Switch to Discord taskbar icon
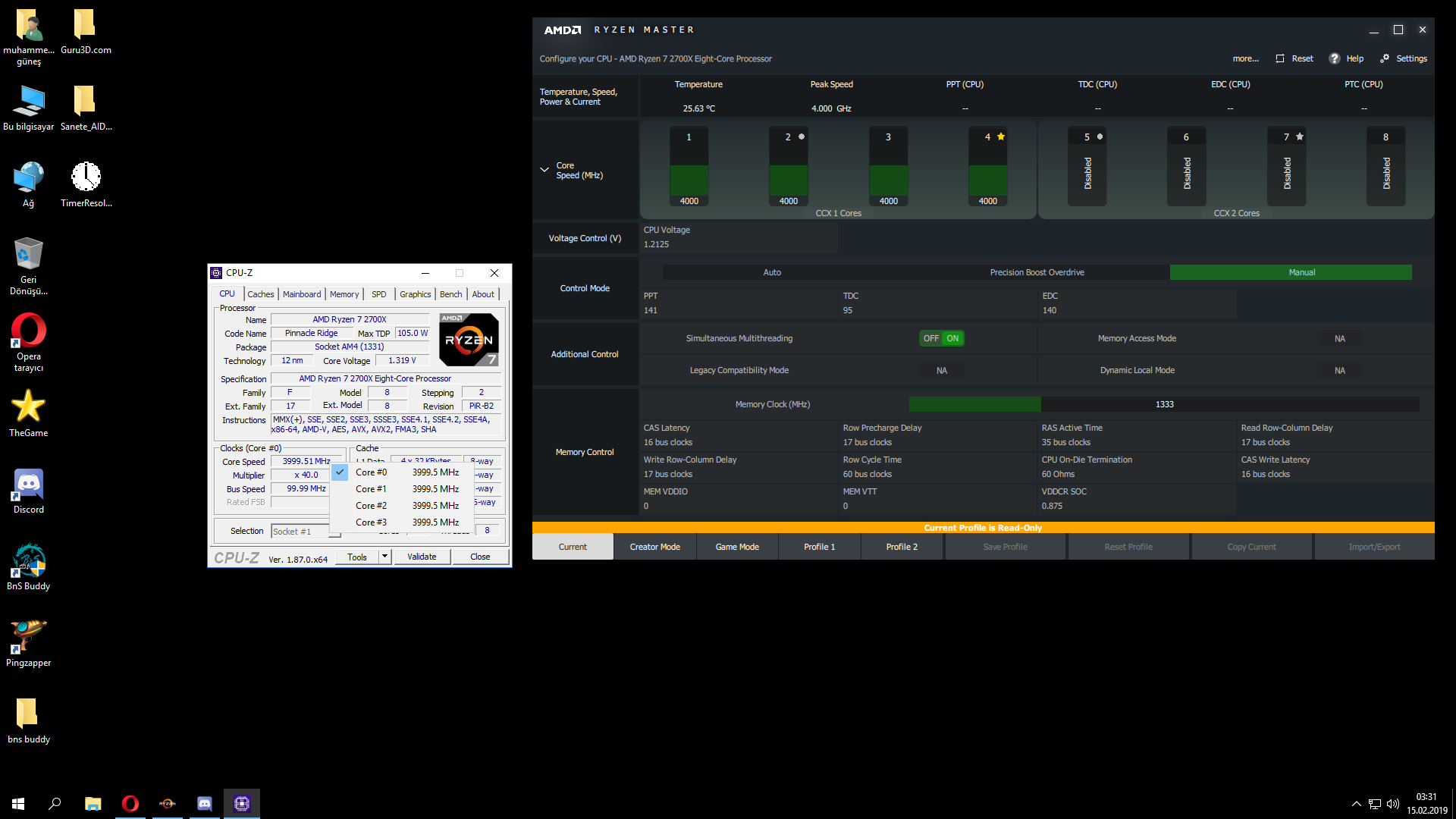The height and width of the screenshot is (819, 1456). tap(205, 804)
